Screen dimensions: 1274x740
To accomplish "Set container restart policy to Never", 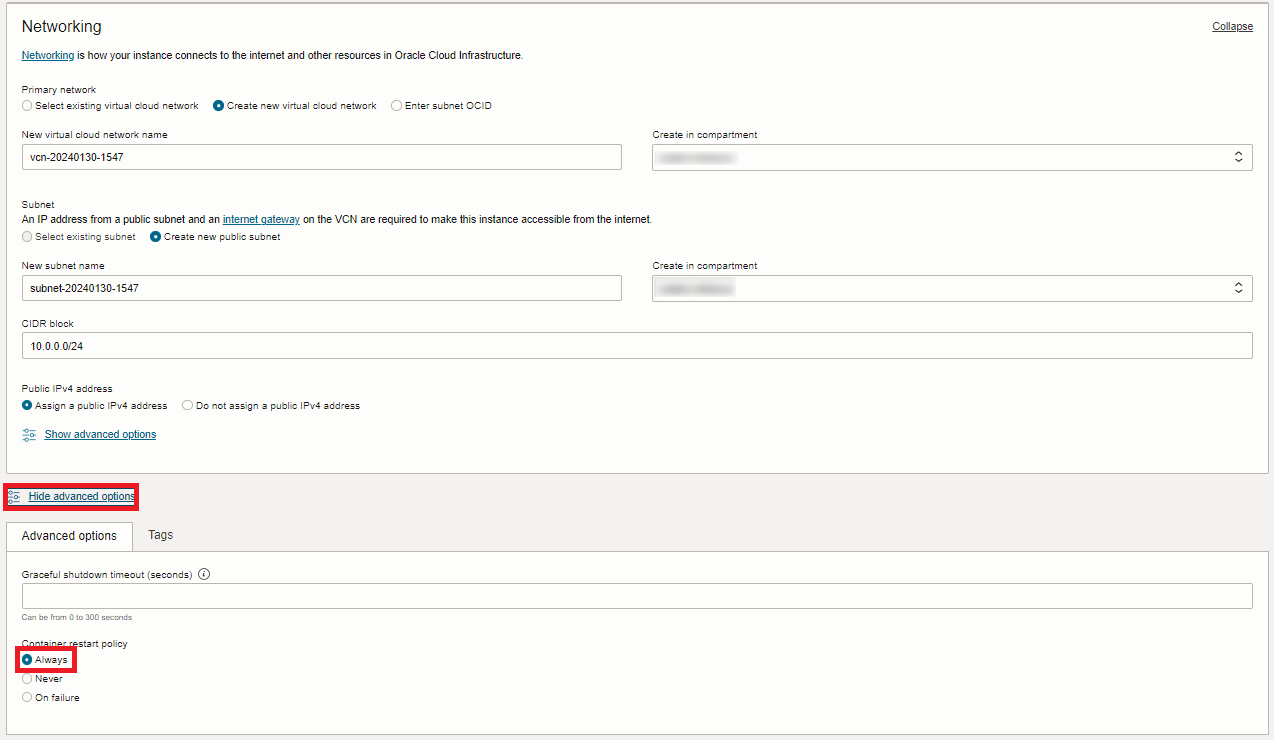I will [27, 679].
